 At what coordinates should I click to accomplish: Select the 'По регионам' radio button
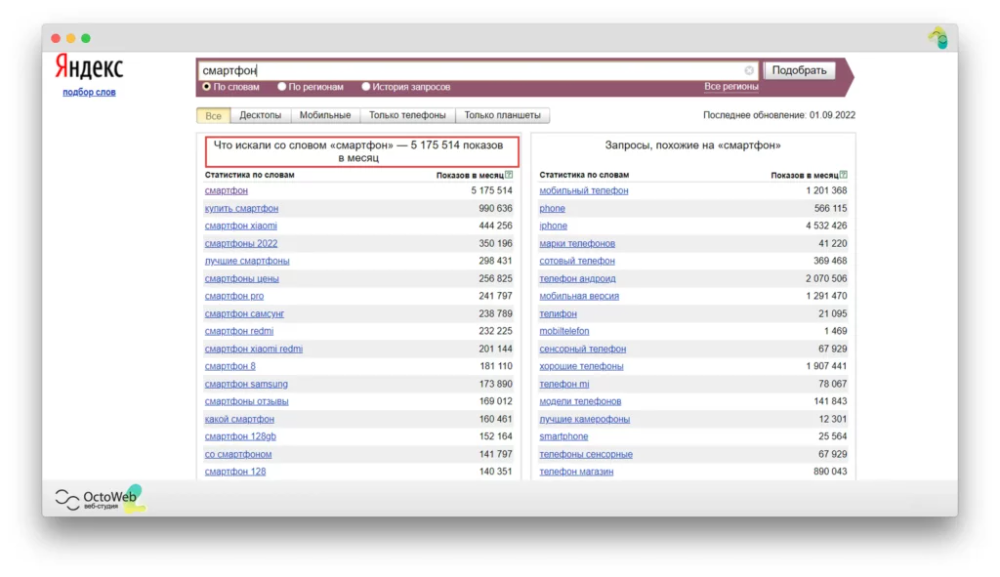coord(282,87)
